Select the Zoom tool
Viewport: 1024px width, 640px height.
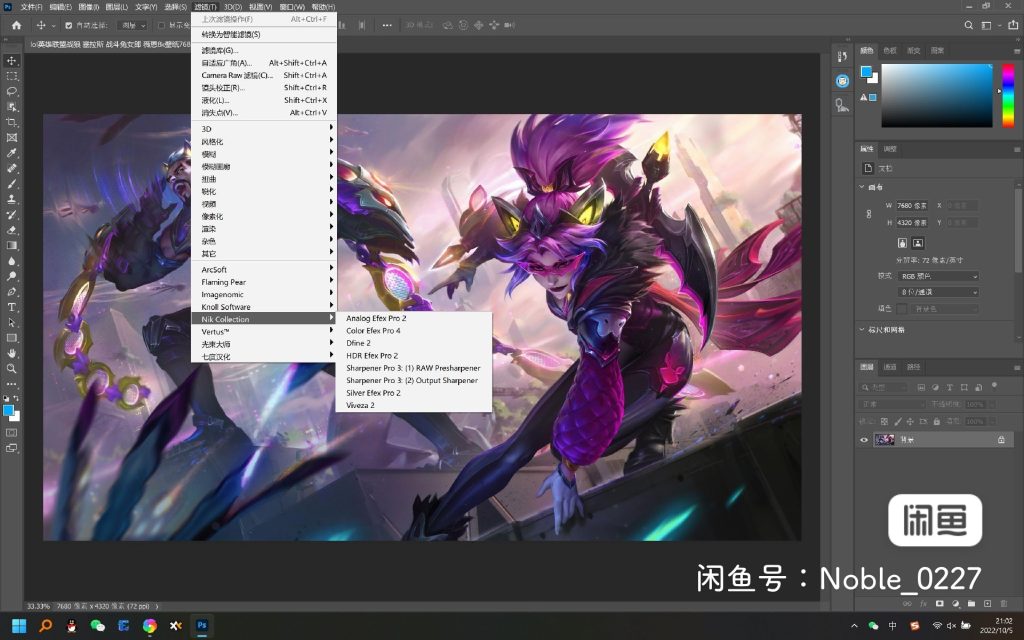click(12, 368)
